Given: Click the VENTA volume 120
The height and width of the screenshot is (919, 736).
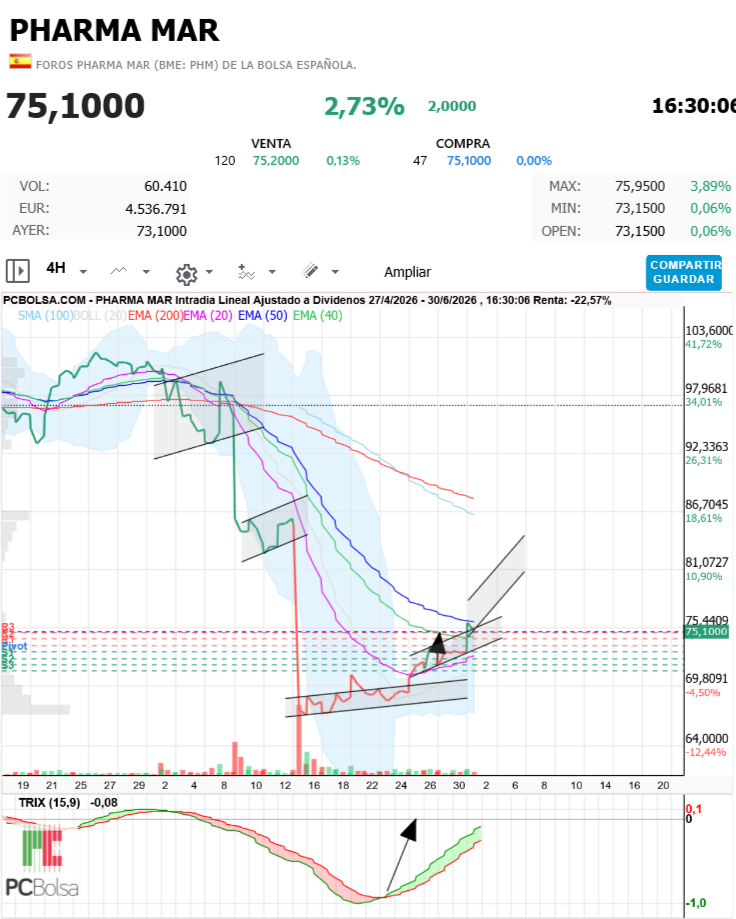Looking at the screenshot, I should [225, 161].
